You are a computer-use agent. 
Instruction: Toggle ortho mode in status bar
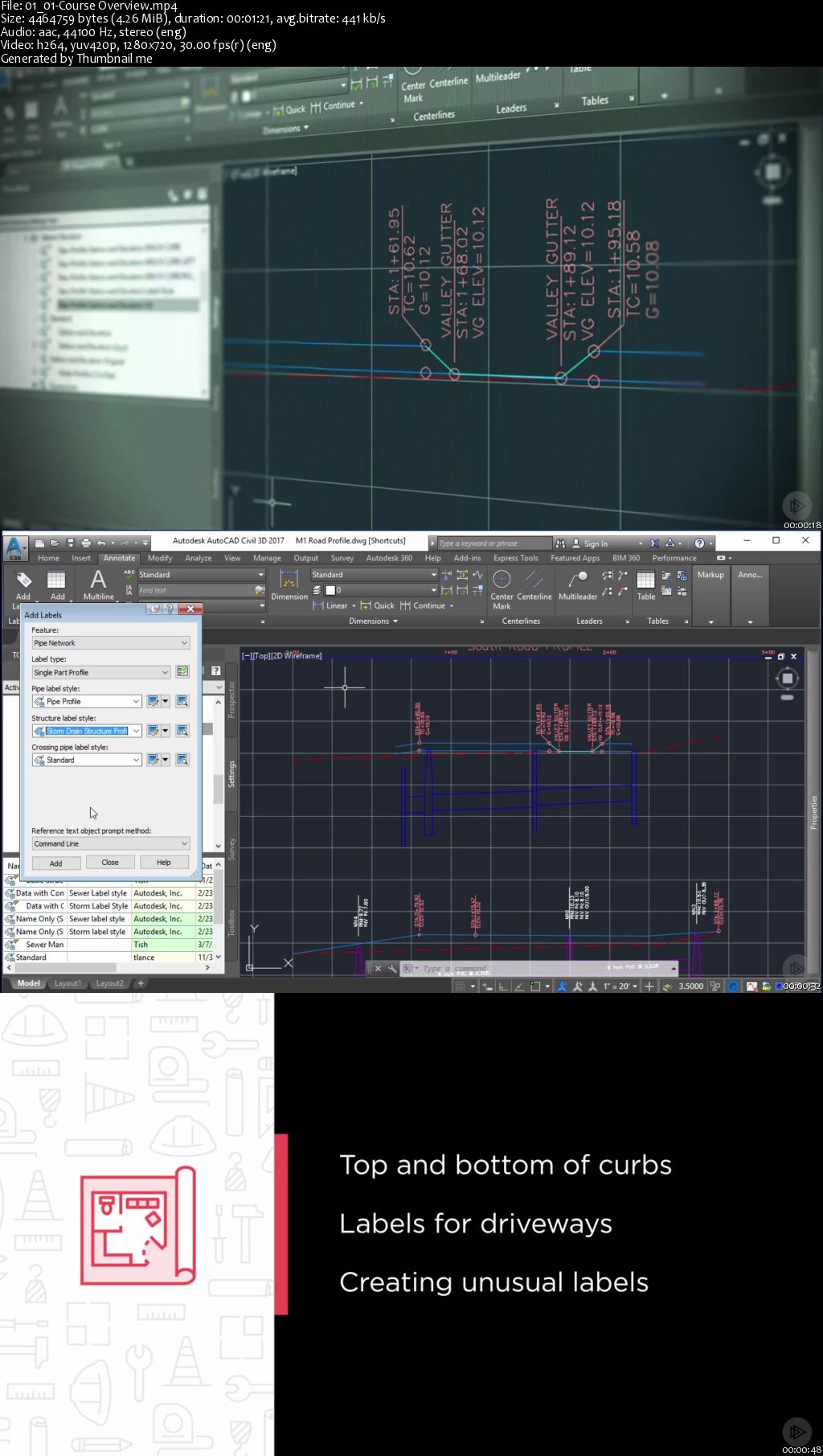point(503,986)
